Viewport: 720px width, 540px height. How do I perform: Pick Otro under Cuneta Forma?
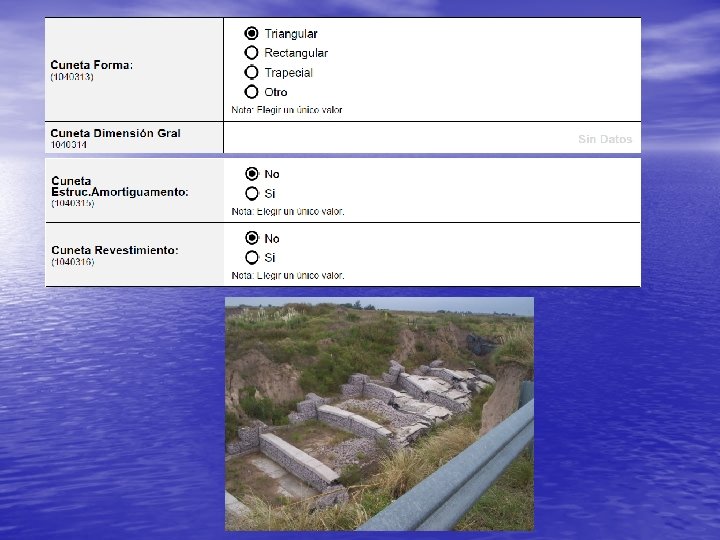click(251, 92)
